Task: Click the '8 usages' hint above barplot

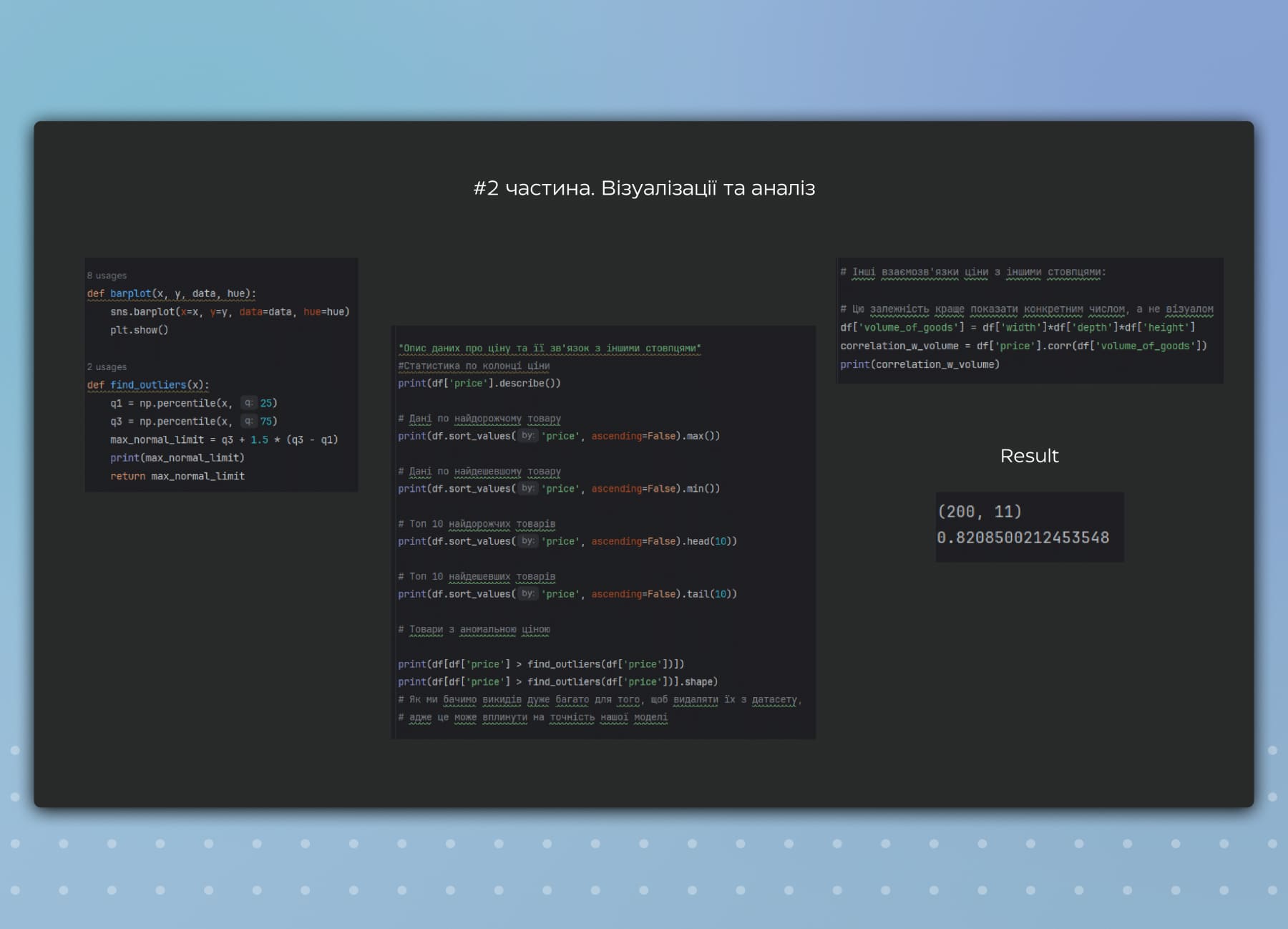Action: point(107,276)
